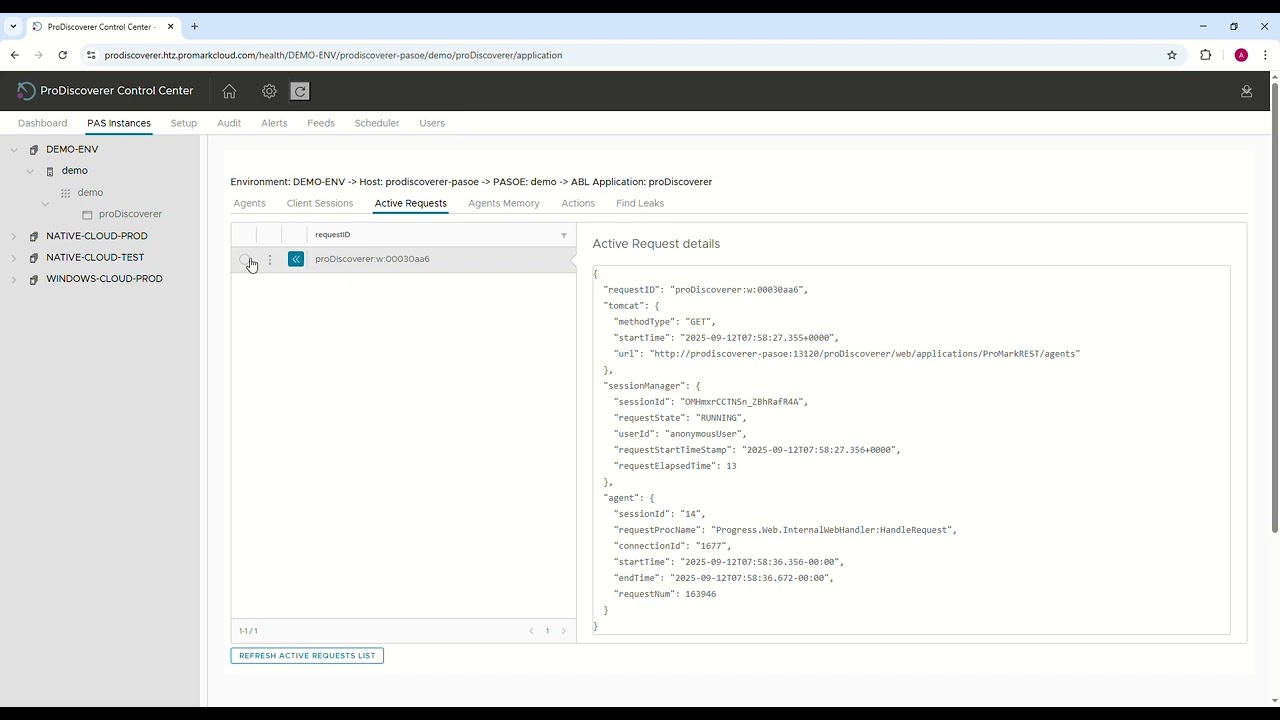Go to the ProDiscoverer home icon
Viewport: 1280px width, 720px height.
(x=229, y=91)
